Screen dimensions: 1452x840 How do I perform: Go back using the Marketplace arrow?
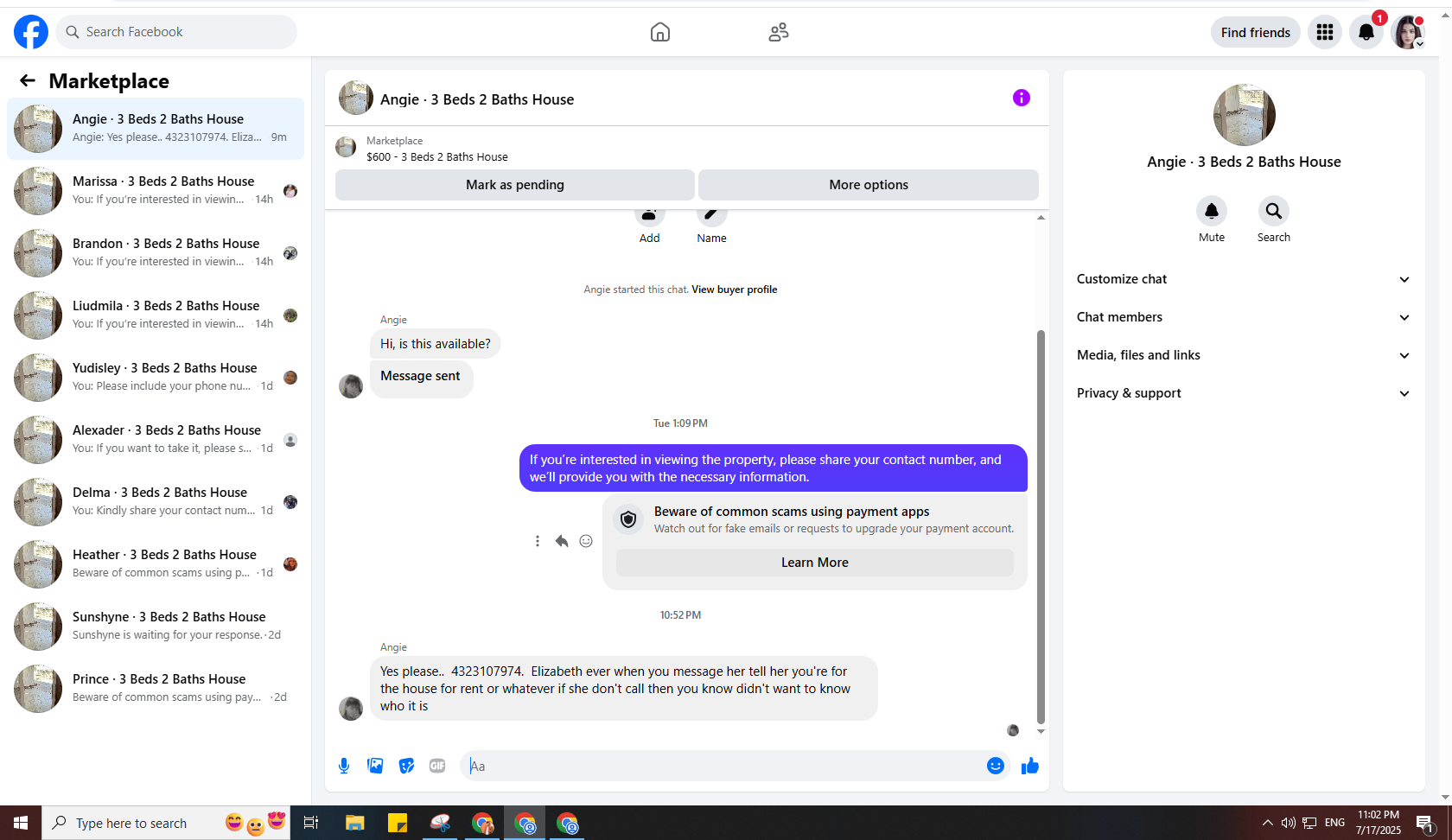28,80
